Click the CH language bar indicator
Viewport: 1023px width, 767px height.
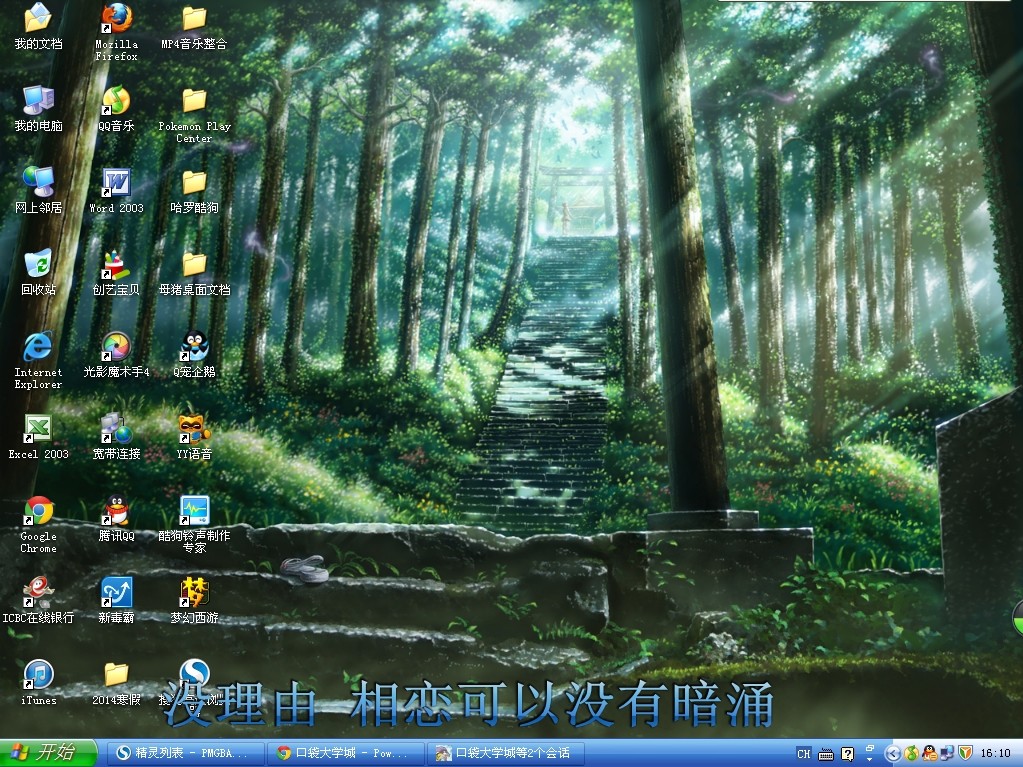(x=804, y=754)
